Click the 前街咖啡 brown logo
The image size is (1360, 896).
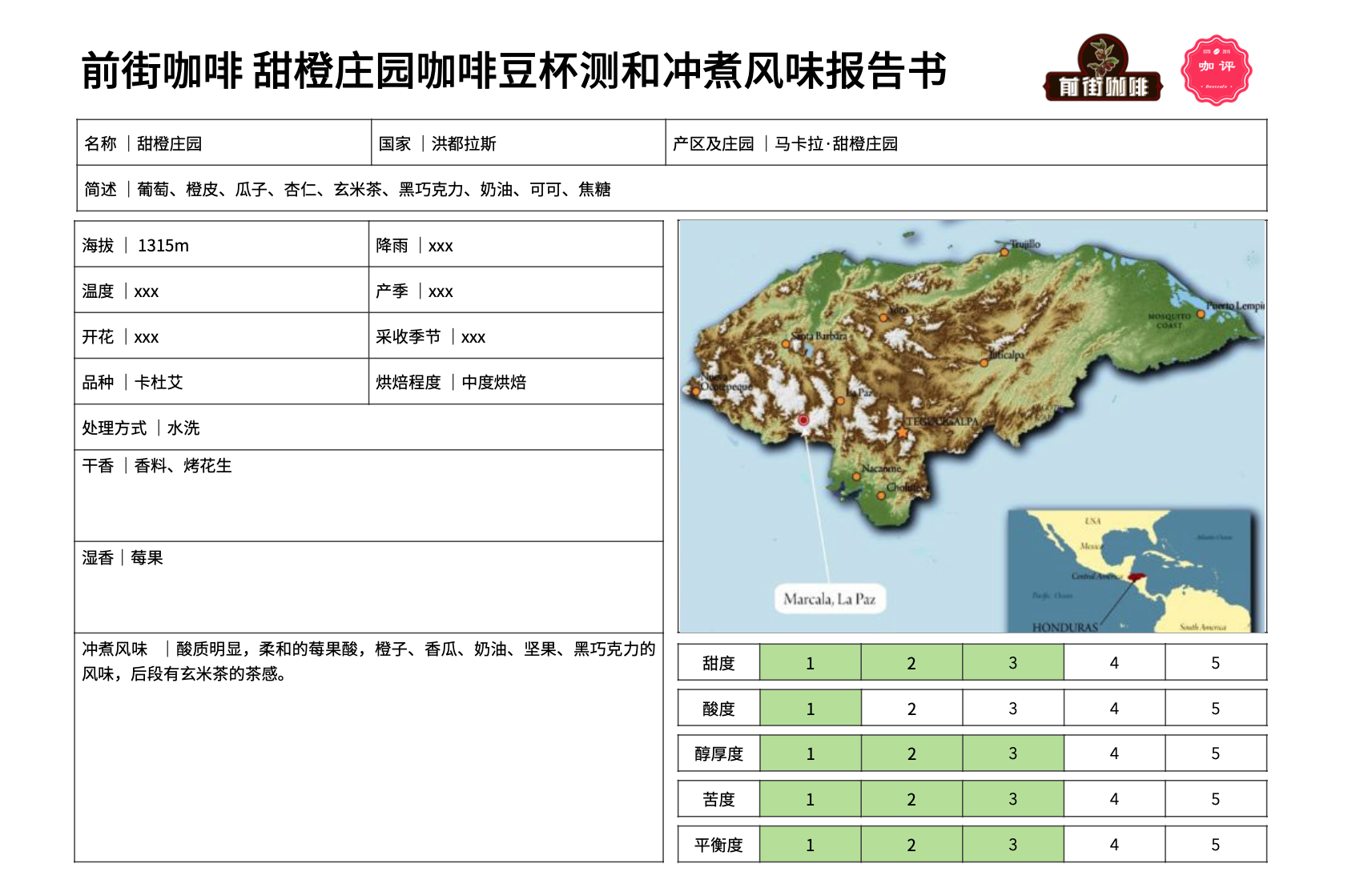(1102, 70)
